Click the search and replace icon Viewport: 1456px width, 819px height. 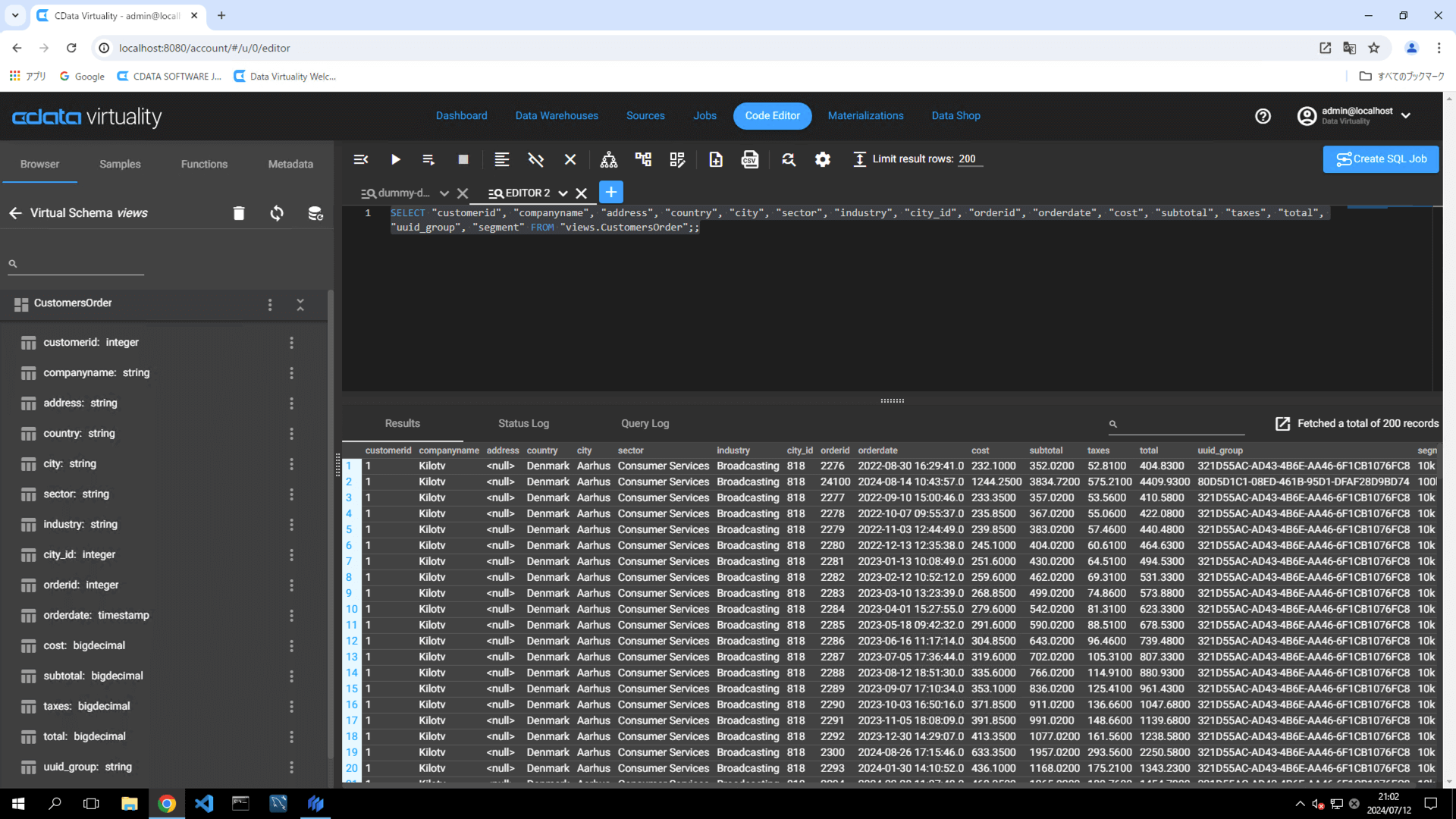click(789, 159)
